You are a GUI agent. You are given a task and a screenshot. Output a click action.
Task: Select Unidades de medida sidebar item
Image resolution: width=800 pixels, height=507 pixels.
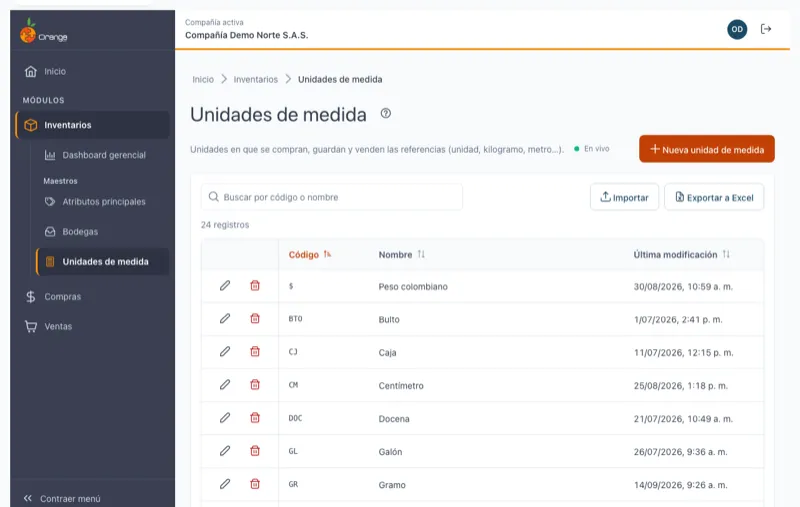pyautogui.click(x=103, y=262)
